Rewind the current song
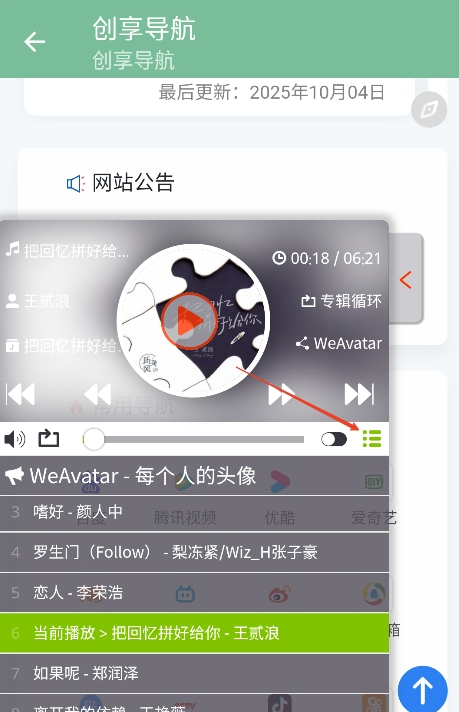This screenshot has height=712, width=459. pyautogui.click(x=98, y=394)
